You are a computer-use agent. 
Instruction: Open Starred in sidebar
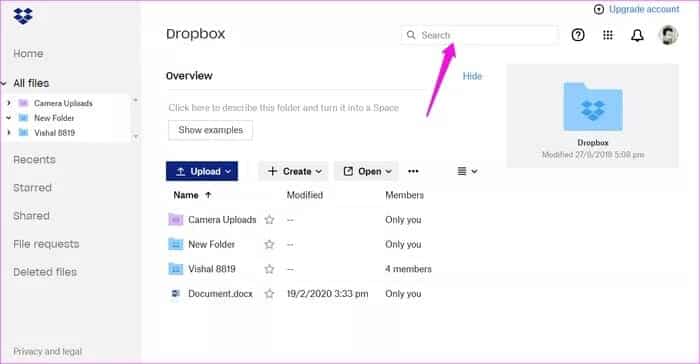coord(32,188)
